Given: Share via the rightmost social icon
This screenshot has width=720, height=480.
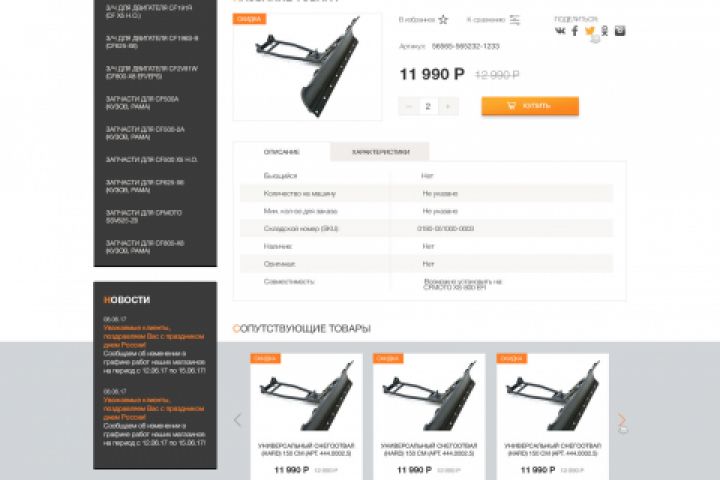Looking at the screenshot, I should coord(620,31).
